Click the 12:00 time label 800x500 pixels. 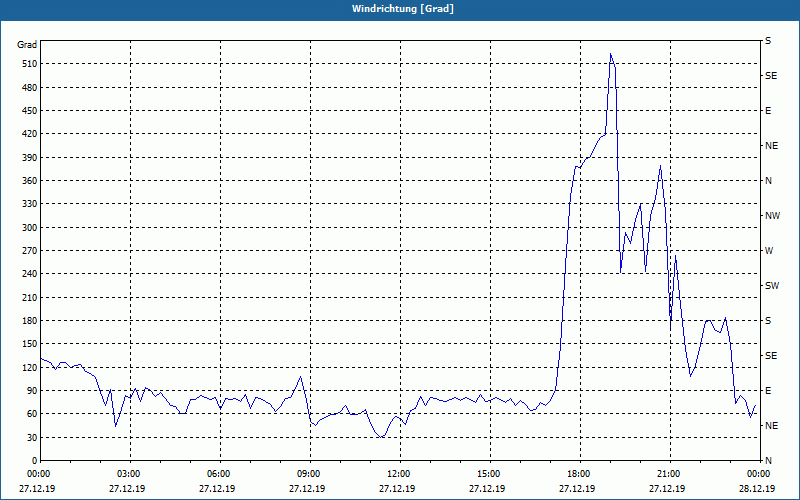pyautogui.click(x=400, y=473)
